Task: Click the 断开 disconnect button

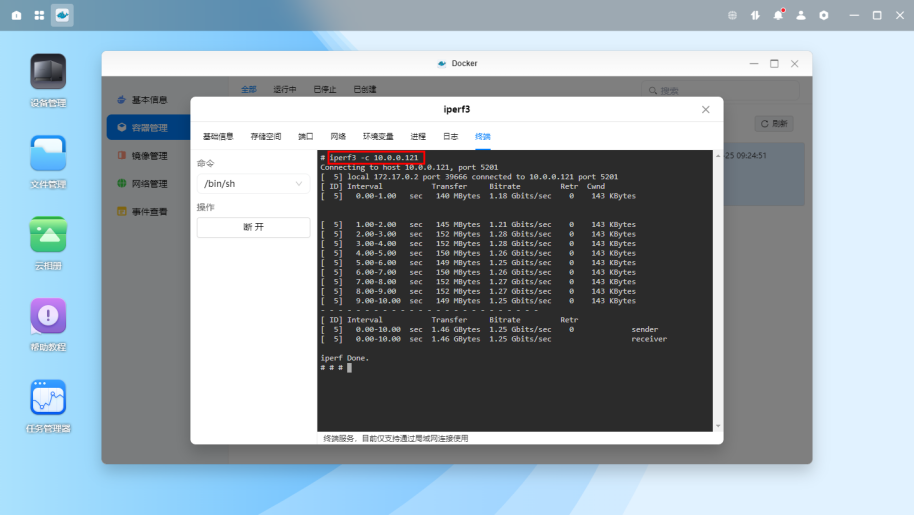Action: [253, 228]
